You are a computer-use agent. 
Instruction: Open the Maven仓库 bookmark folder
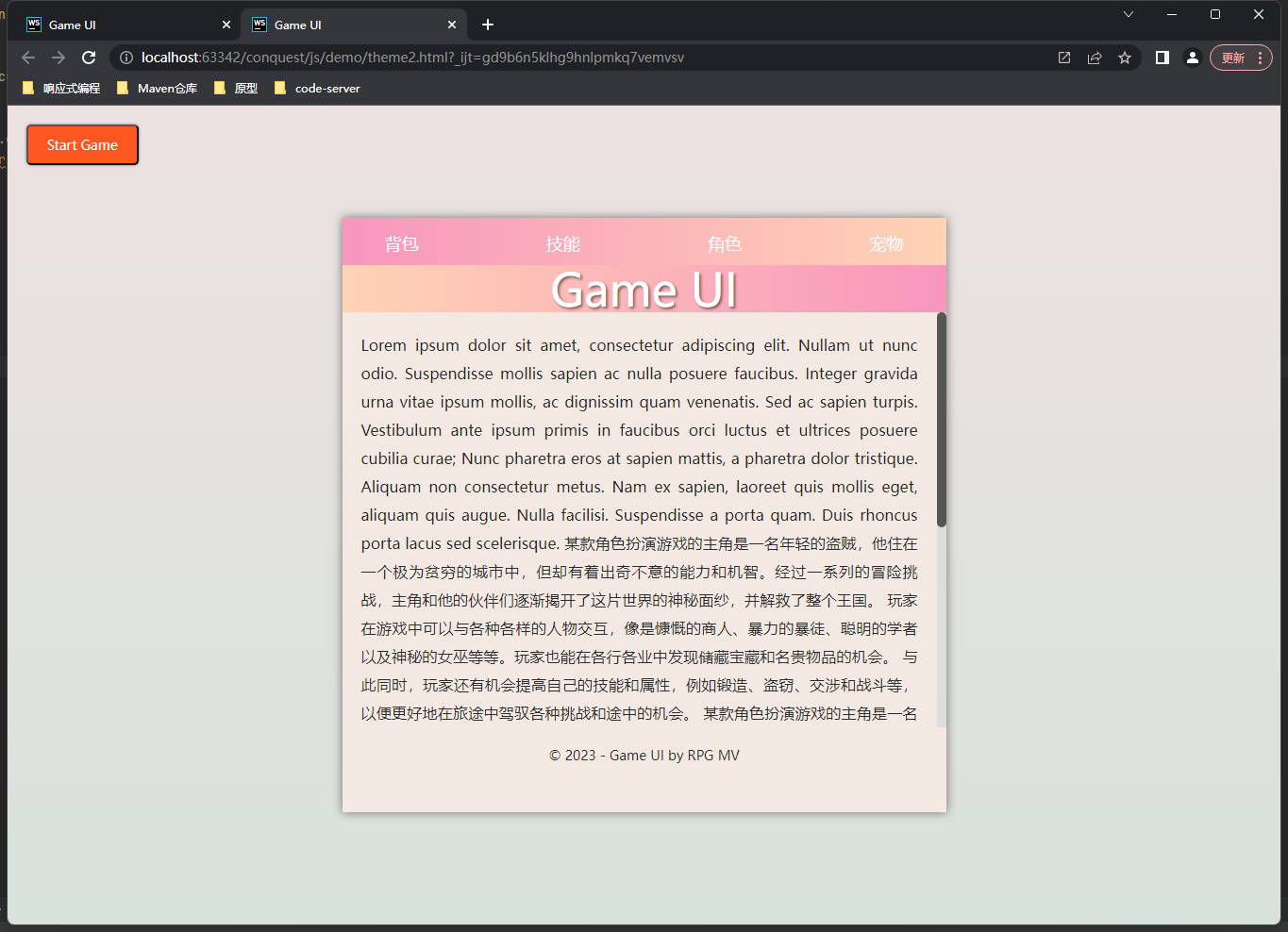click(x=157, y=88)
